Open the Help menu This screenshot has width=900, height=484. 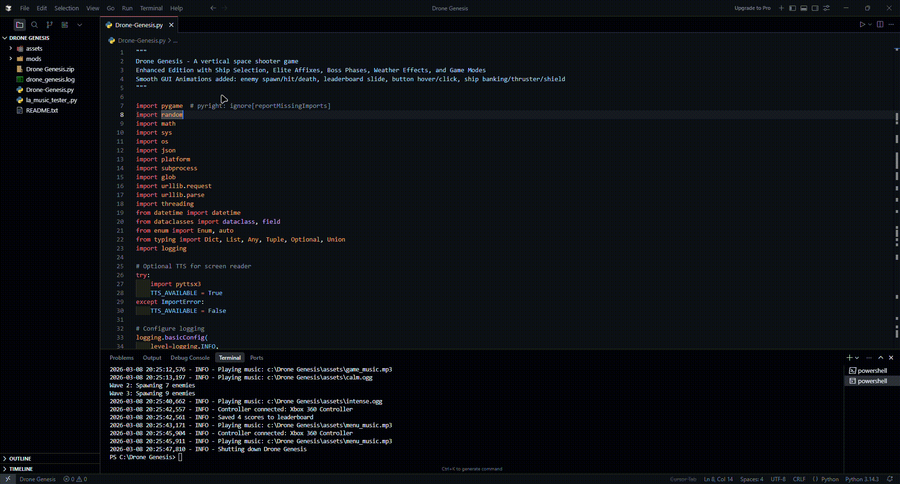177,8
